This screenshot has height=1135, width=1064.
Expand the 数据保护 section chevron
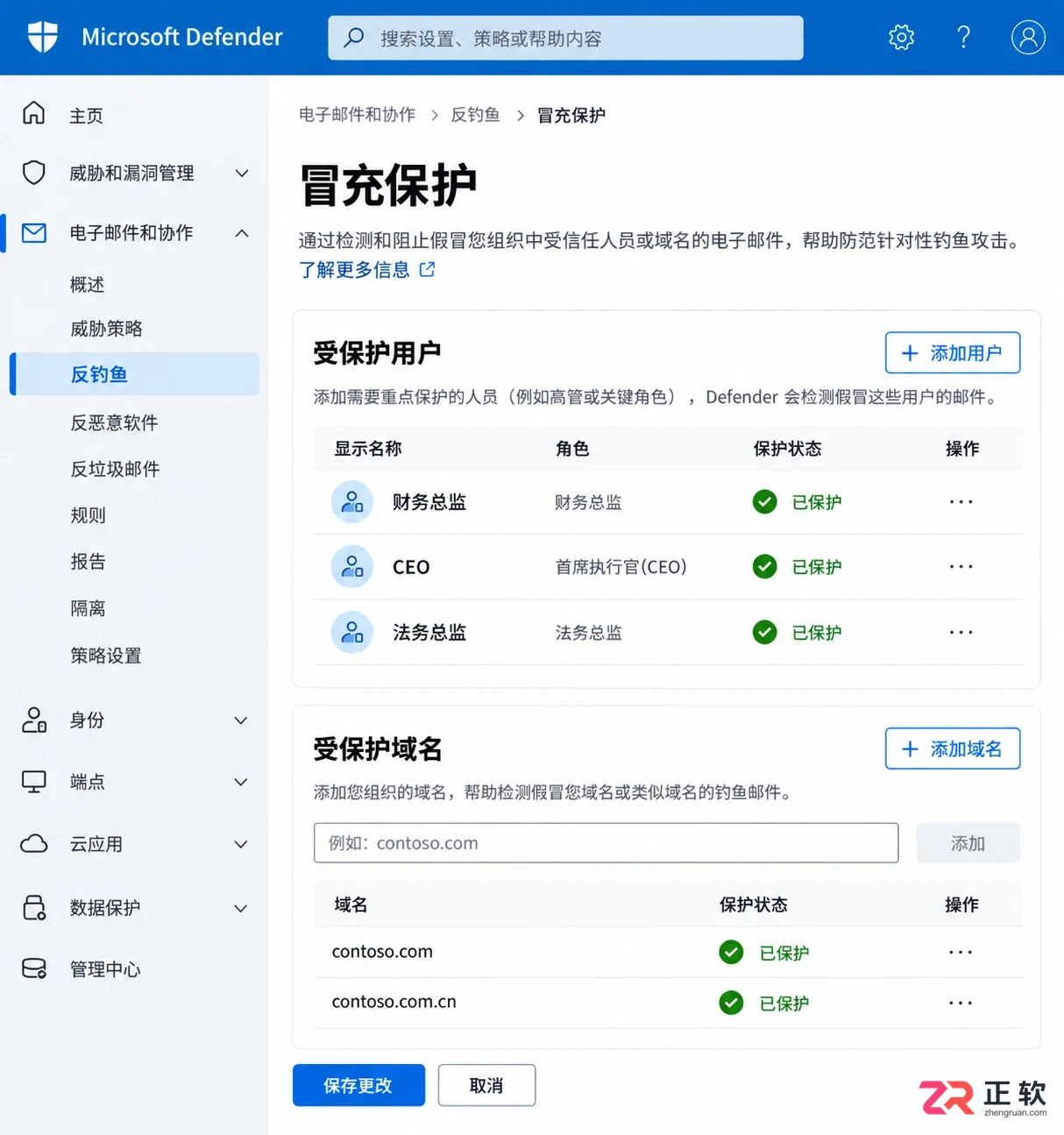tap(241, 908)
